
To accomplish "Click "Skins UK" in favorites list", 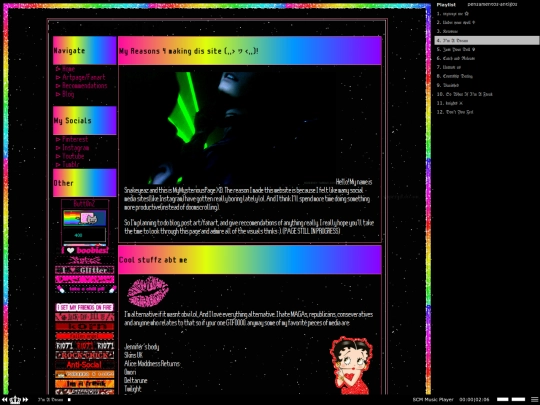I will (133, 355).
